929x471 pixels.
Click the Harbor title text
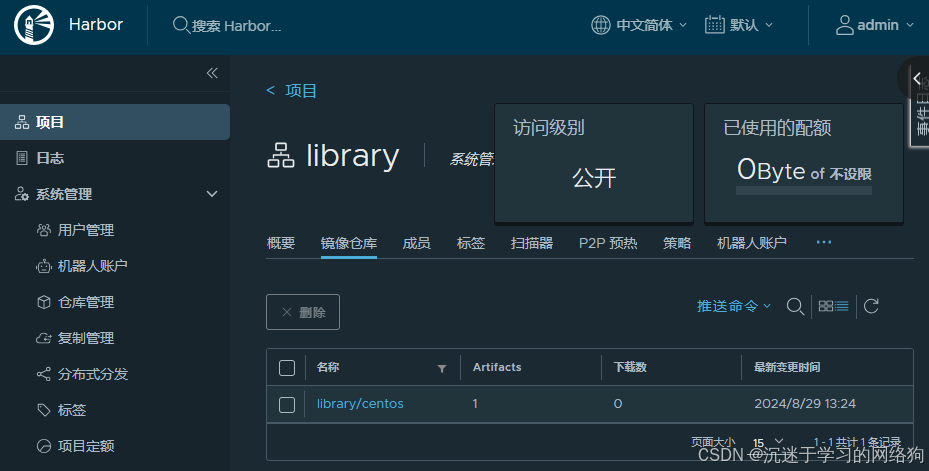[x=96, y=24]
